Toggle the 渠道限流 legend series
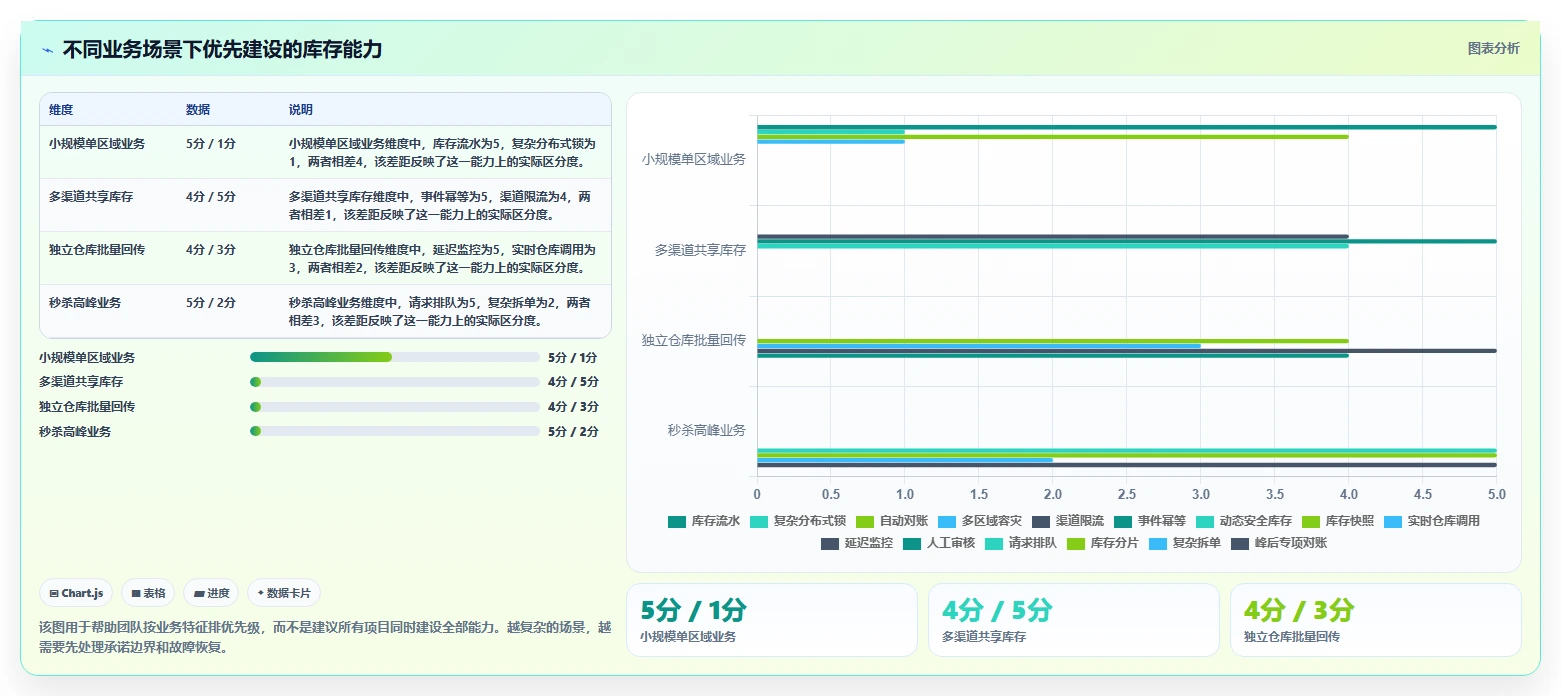 point(1068,521)
